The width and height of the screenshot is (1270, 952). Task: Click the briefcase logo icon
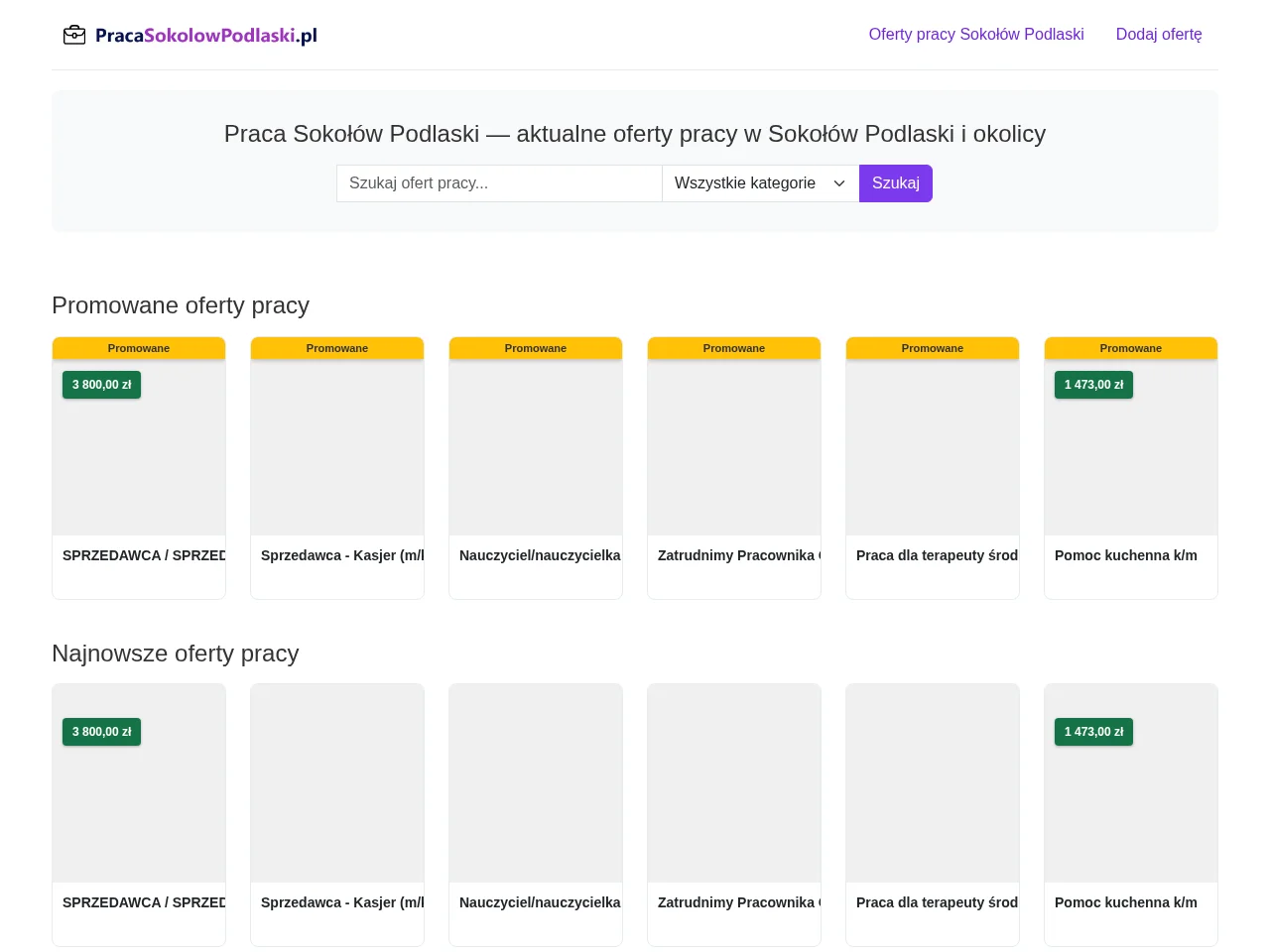point(74,35)
